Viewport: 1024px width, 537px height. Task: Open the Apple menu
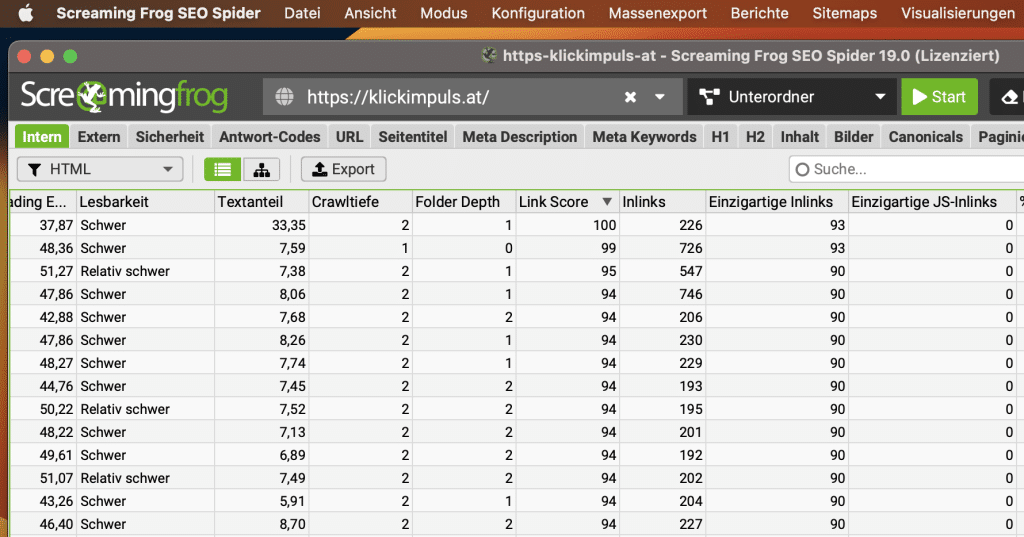click(25, 13)
